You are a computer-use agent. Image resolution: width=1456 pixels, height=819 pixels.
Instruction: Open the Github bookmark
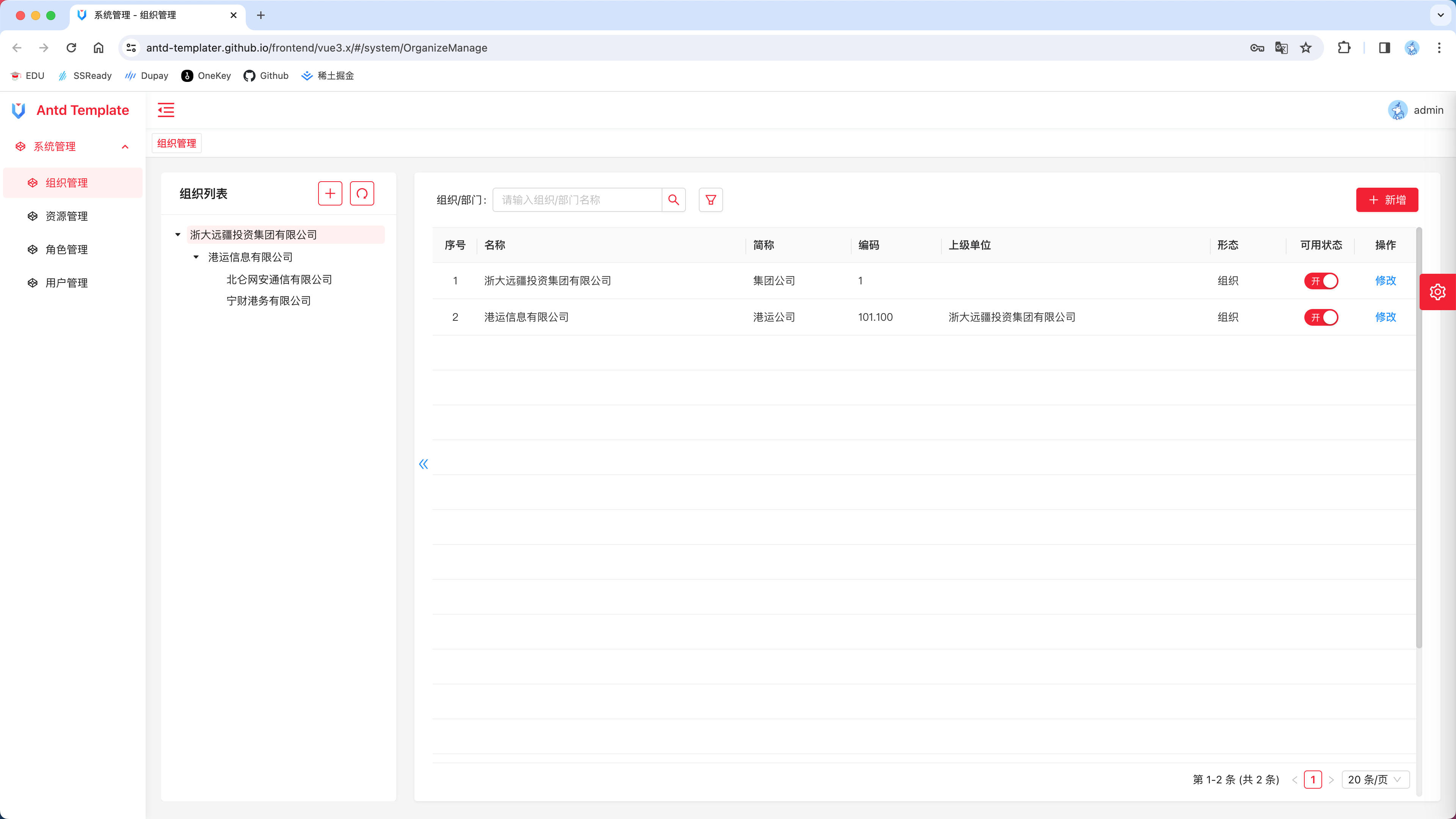click(266, 76)
